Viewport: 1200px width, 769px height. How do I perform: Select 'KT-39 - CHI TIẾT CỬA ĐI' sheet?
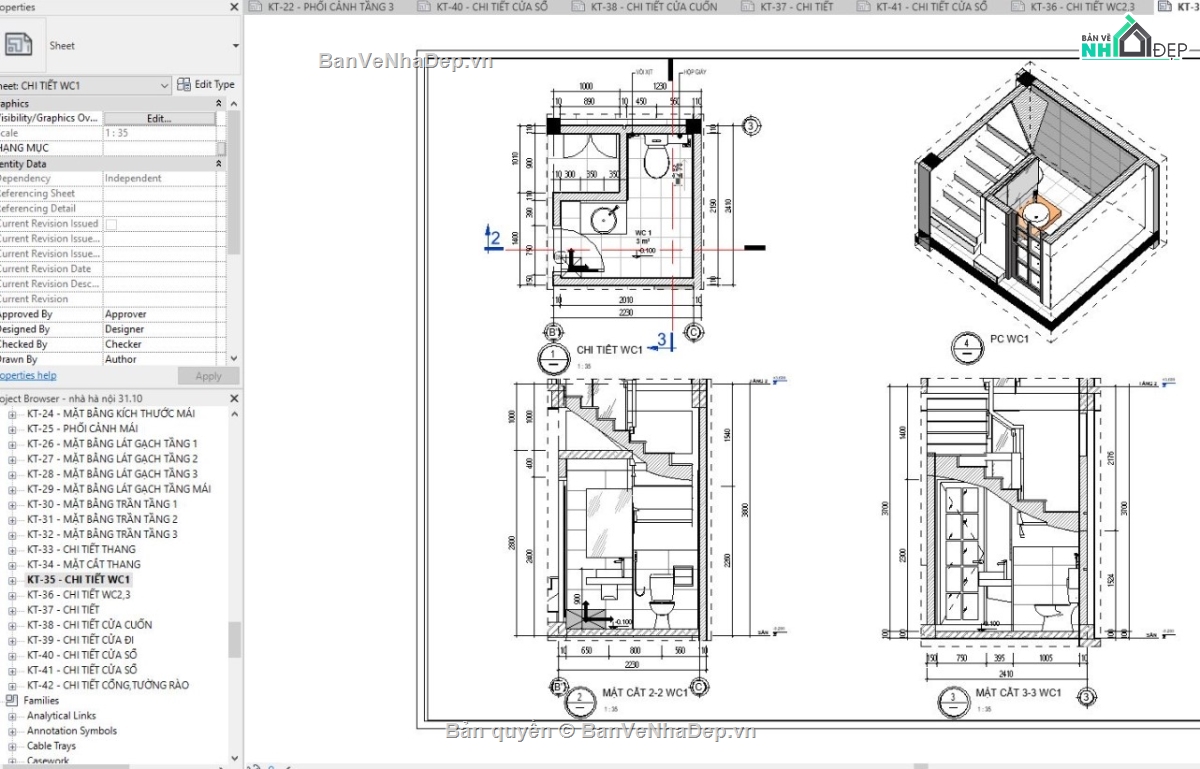coord(82,640)
